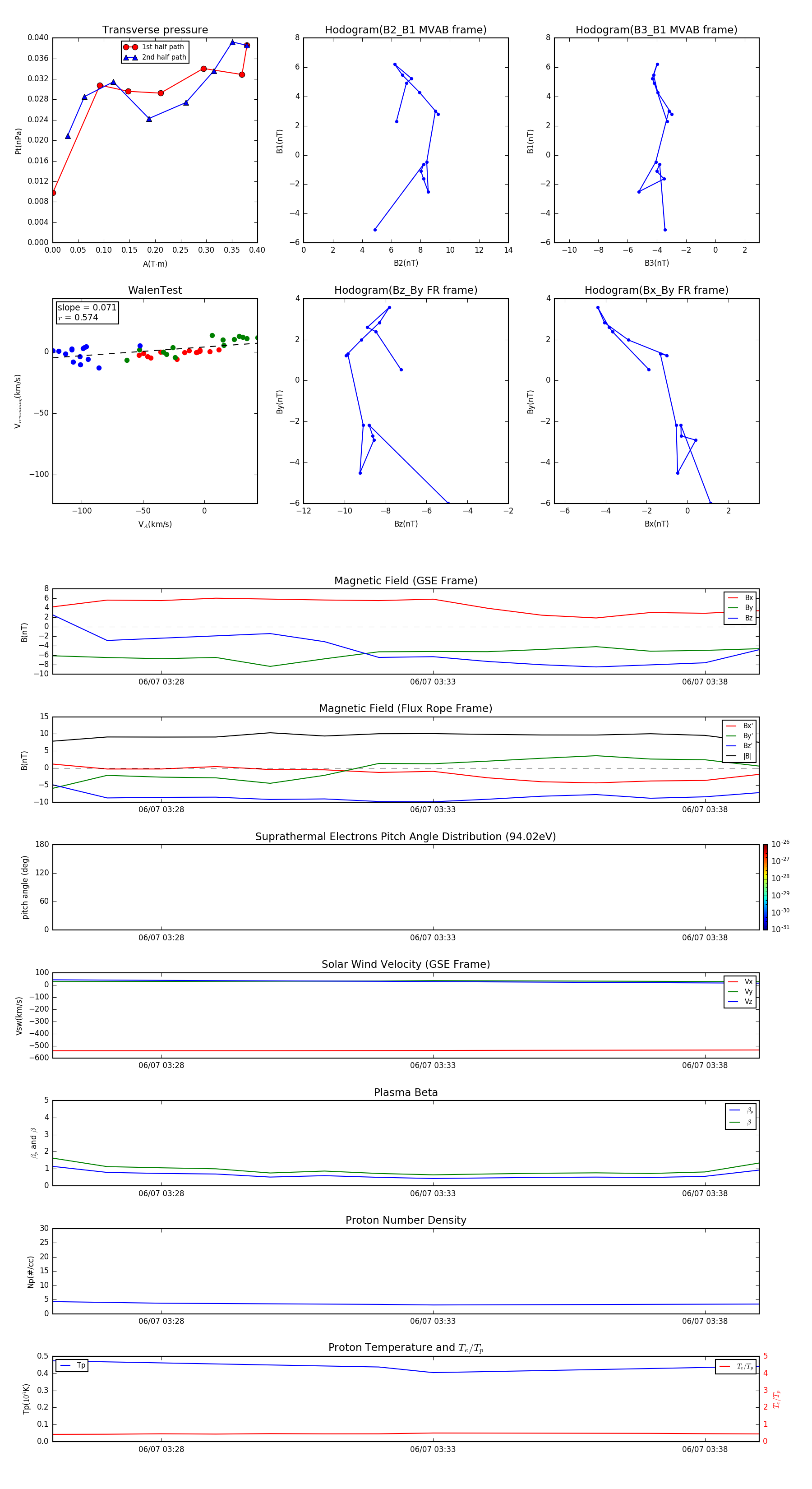Click the 'Plasma Beta' plot title

coord(406,1093)
